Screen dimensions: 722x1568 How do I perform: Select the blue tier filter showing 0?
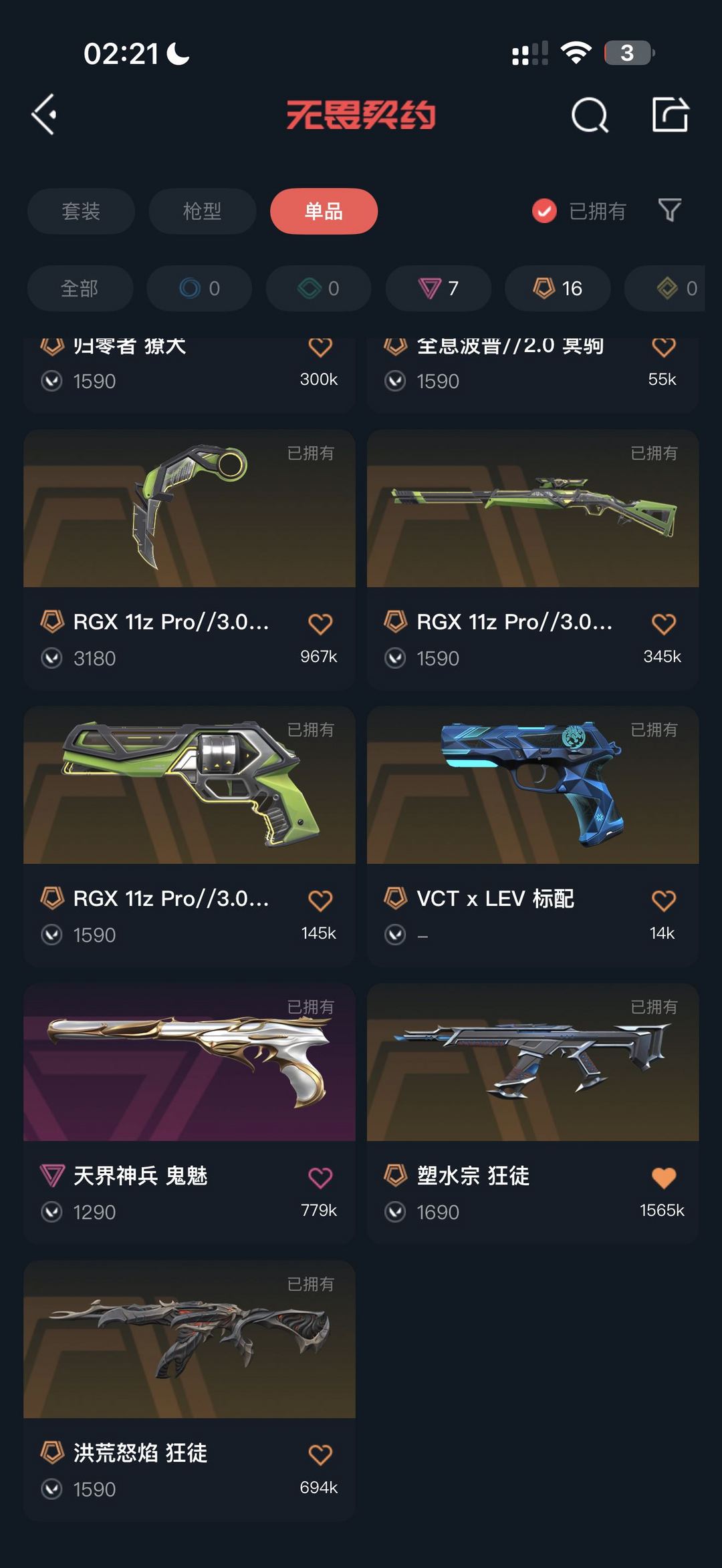[199, 288]
